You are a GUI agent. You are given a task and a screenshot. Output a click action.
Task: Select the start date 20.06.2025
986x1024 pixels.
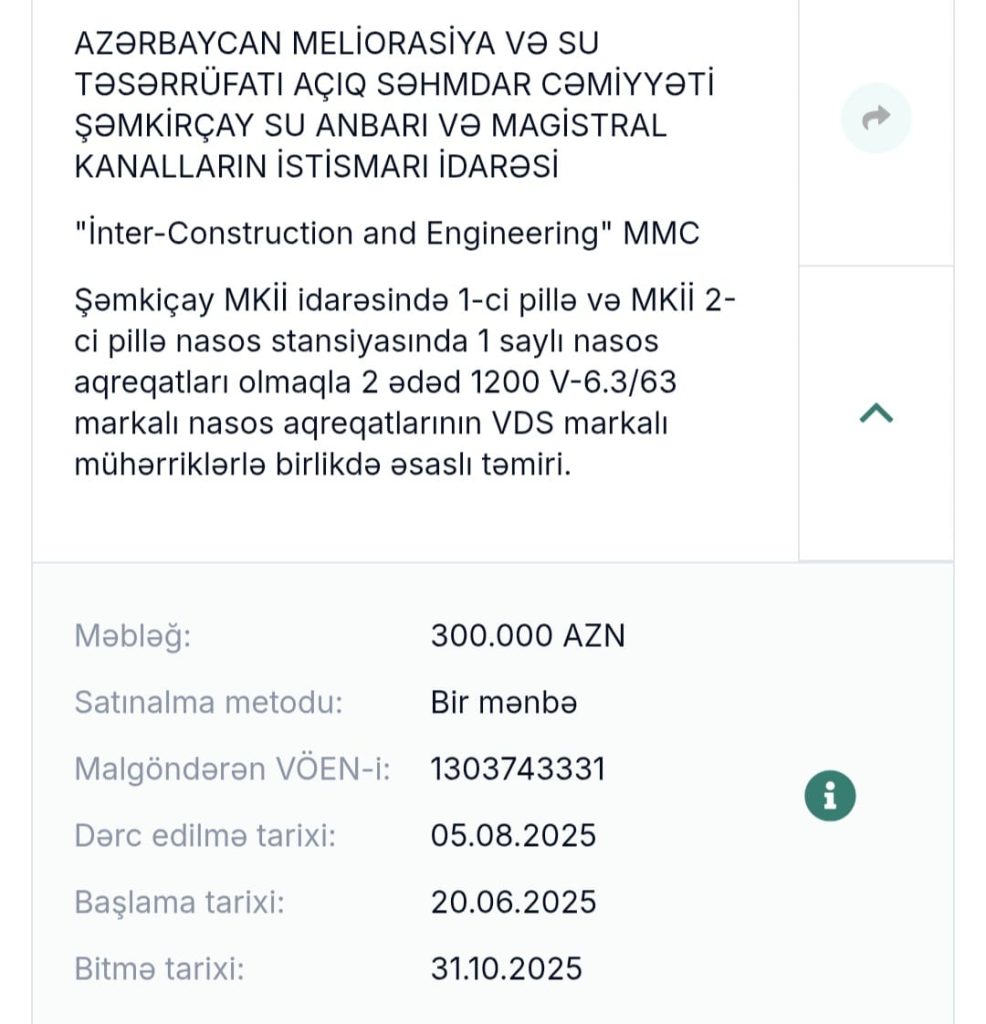513,902
